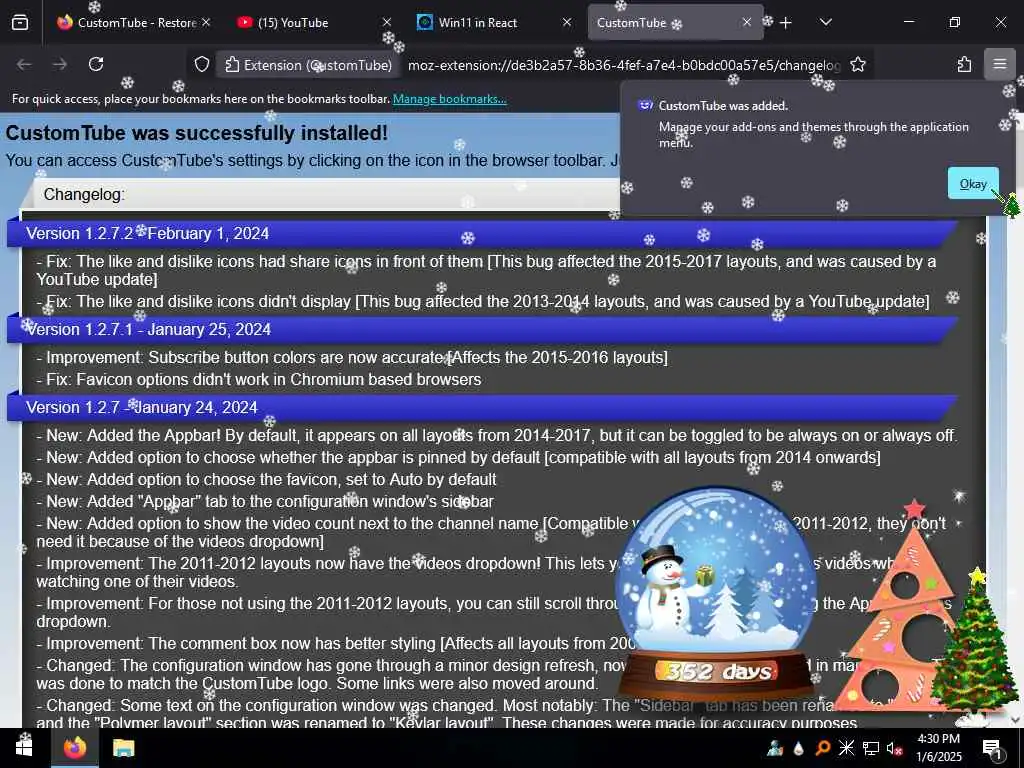The width and height of the screenshot is (1024, 768).
Task: Open the clock showing 4:30 PM
Action: pos(938,748)
